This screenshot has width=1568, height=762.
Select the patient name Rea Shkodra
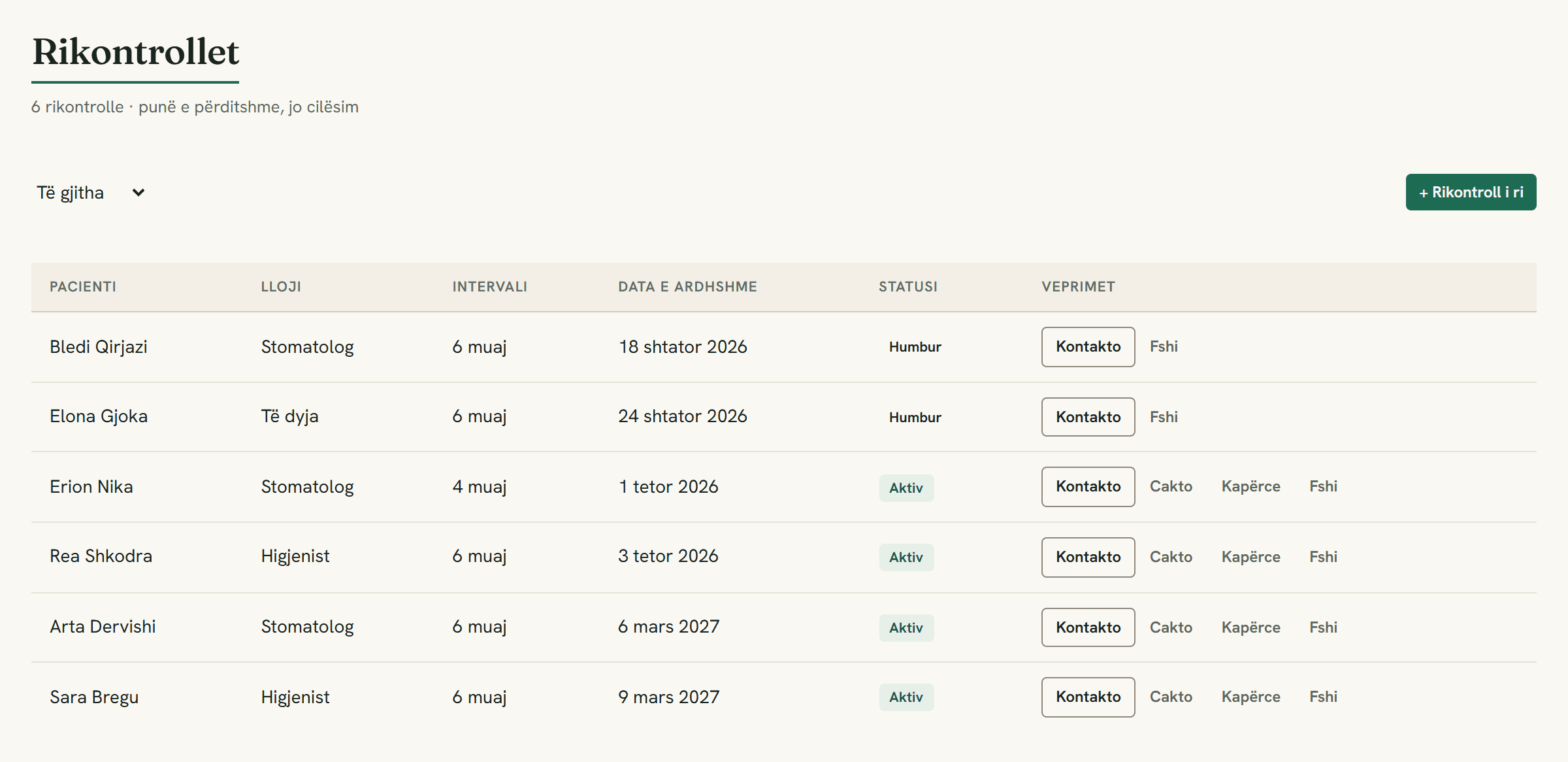coord(101,556)
